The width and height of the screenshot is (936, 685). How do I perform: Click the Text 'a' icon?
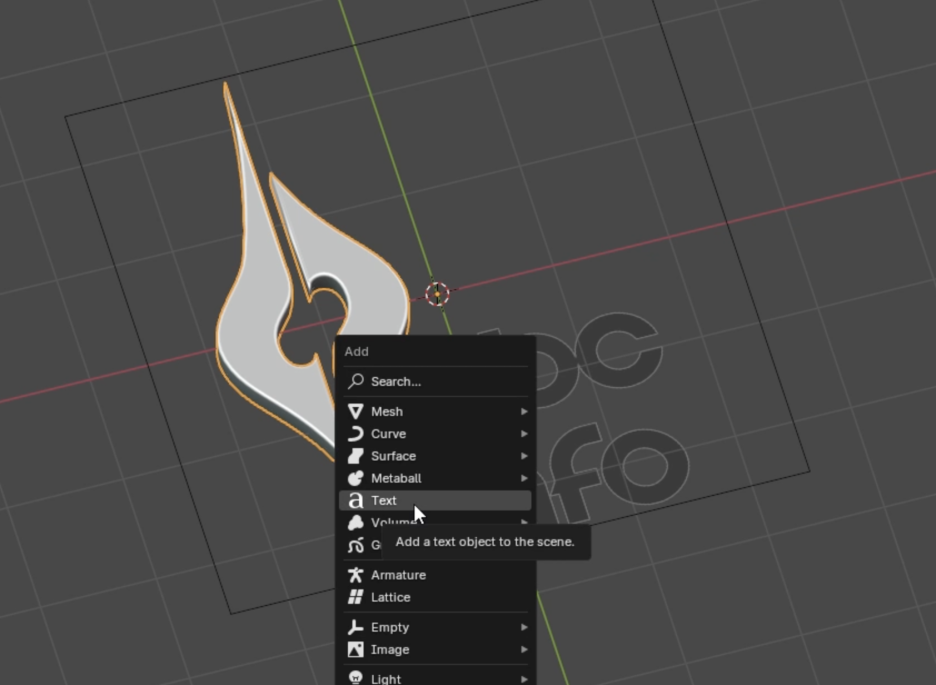pyautogui.click(x=356, y=501)
